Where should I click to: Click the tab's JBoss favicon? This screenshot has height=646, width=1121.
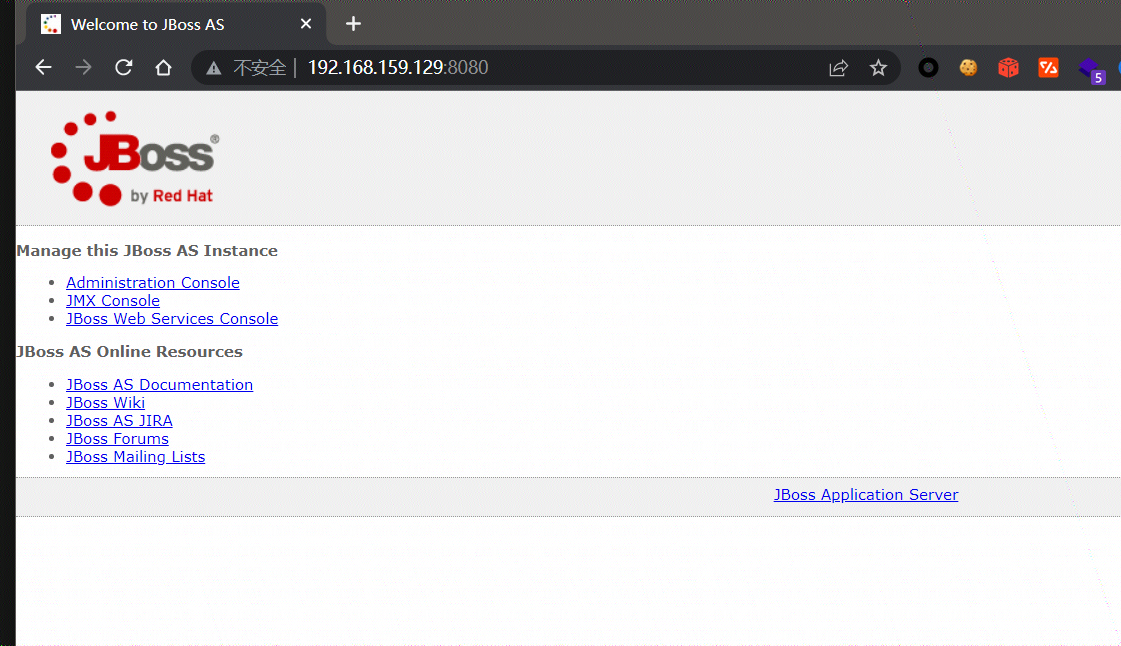click(51, 24)
